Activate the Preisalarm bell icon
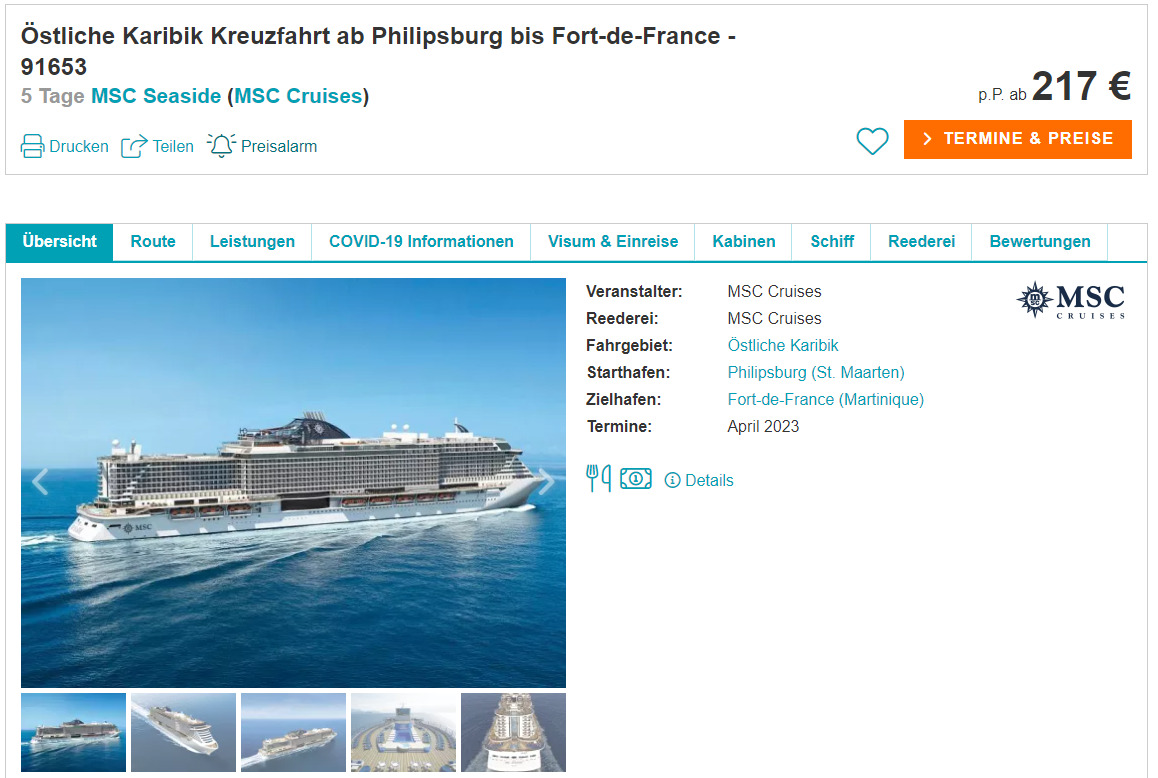 [221, 145]
